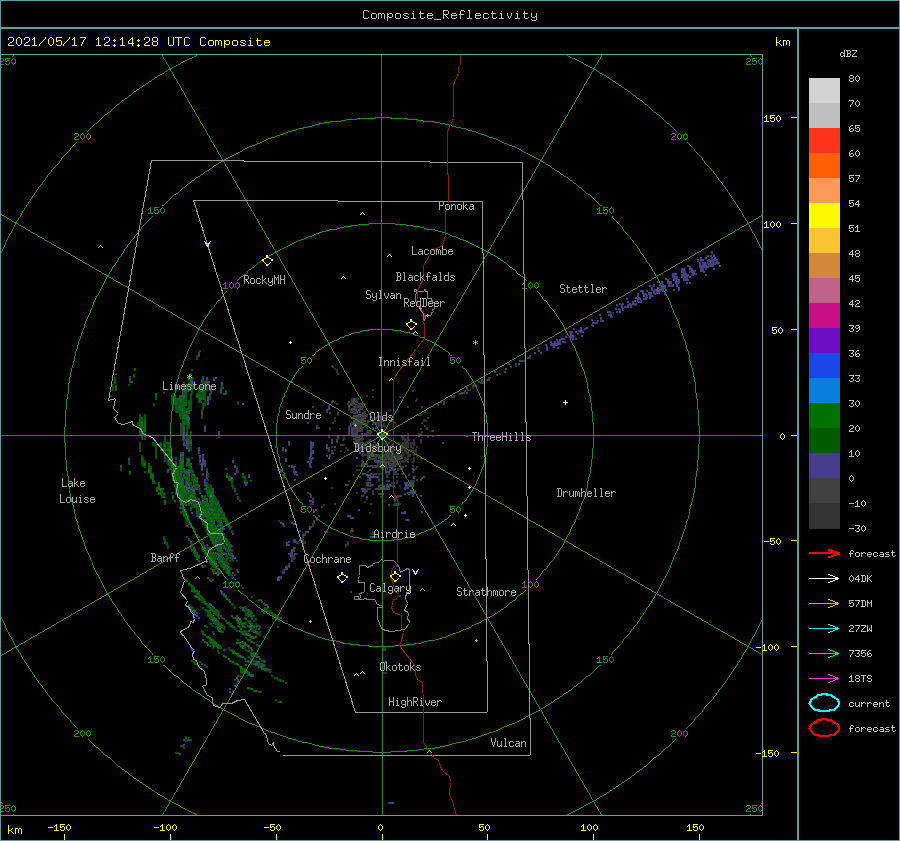This screenshot has width=900, height=841.
Task: Select the white 04DK arrow icon
Action: click(x=824, y=578)
